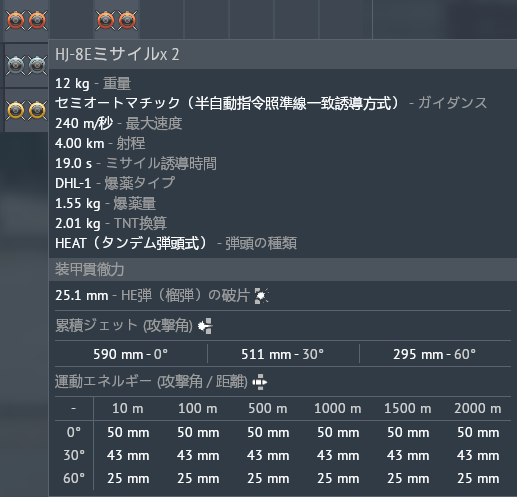Screen dimensions: 517x497
Task: Click the 2.01 kg TNT equivalent value
Action: 78,224
